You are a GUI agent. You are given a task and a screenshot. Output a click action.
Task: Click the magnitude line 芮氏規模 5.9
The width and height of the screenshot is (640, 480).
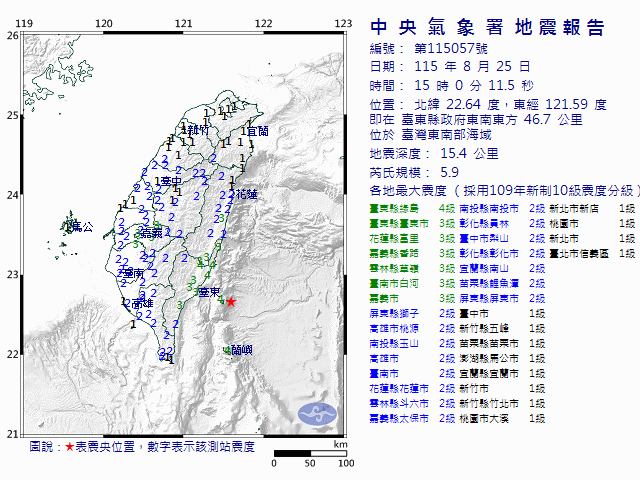(x=414, y=172)
